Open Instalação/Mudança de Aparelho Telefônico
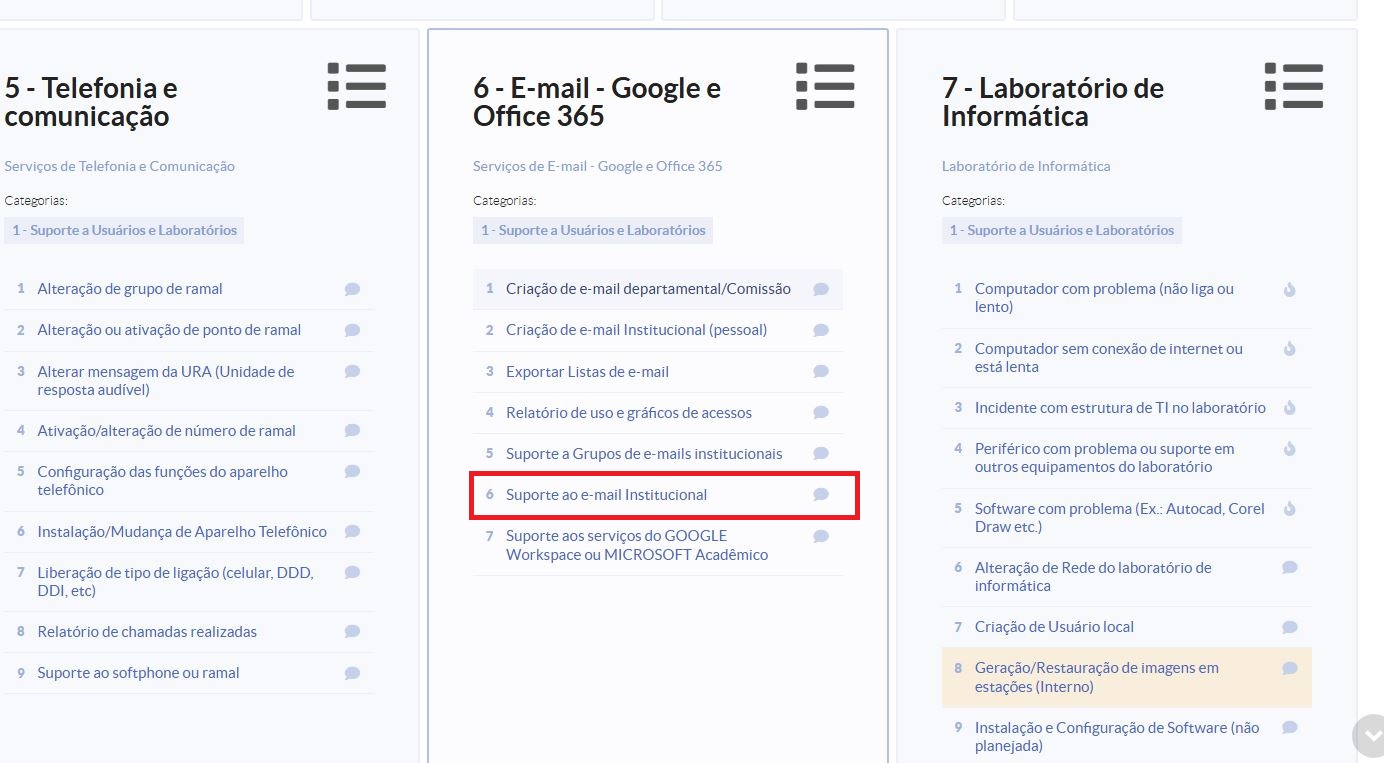1384x763 pixels. 182,532
